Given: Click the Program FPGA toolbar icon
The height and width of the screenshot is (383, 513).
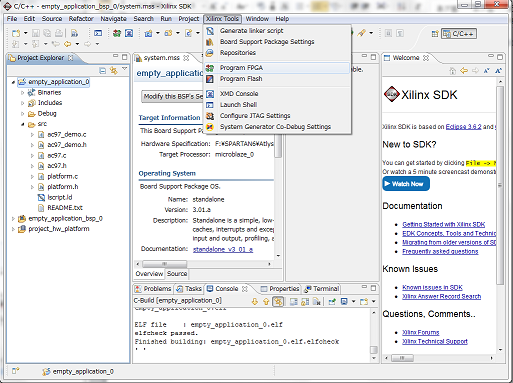Looking at the screenshot, I should [117, 33].
